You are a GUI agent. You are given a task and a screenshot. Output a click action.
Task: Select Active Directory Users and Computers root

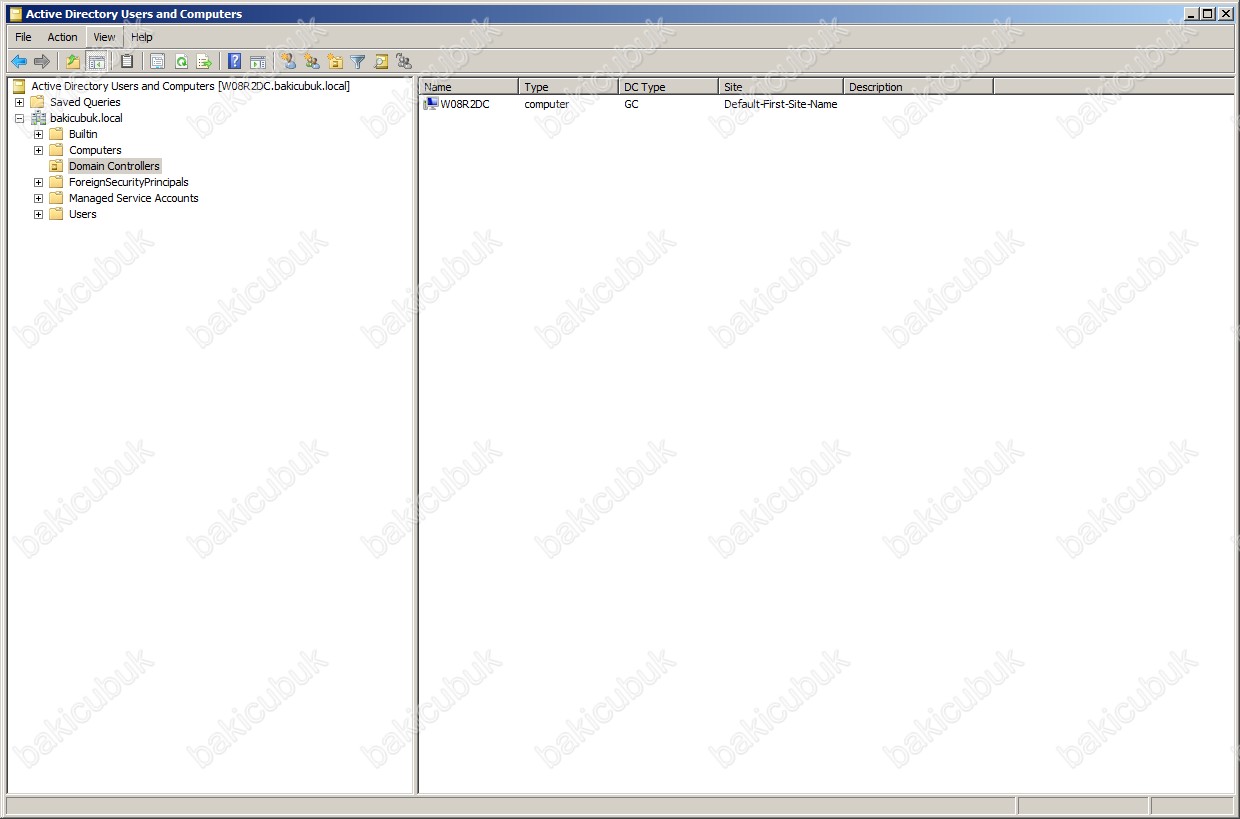click(190, 86)
